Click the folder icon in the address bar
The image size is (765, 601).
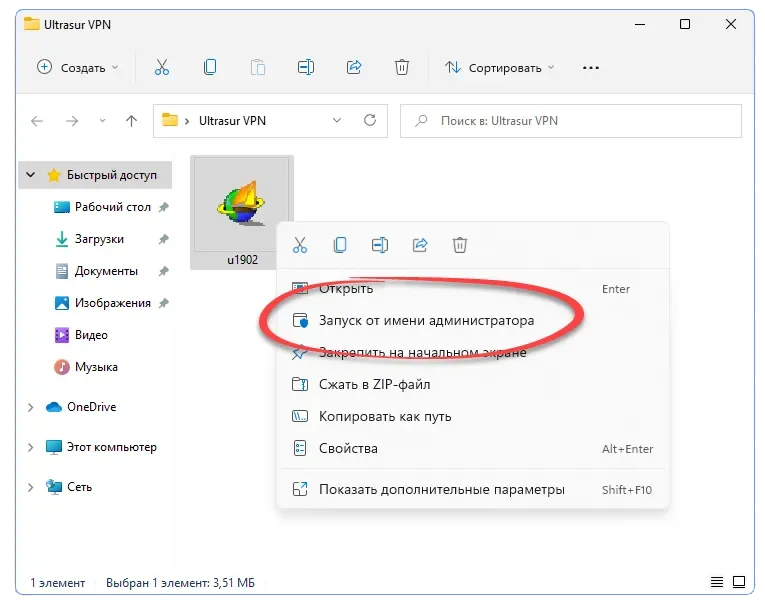pyautogui.click(x=170, y=120)
